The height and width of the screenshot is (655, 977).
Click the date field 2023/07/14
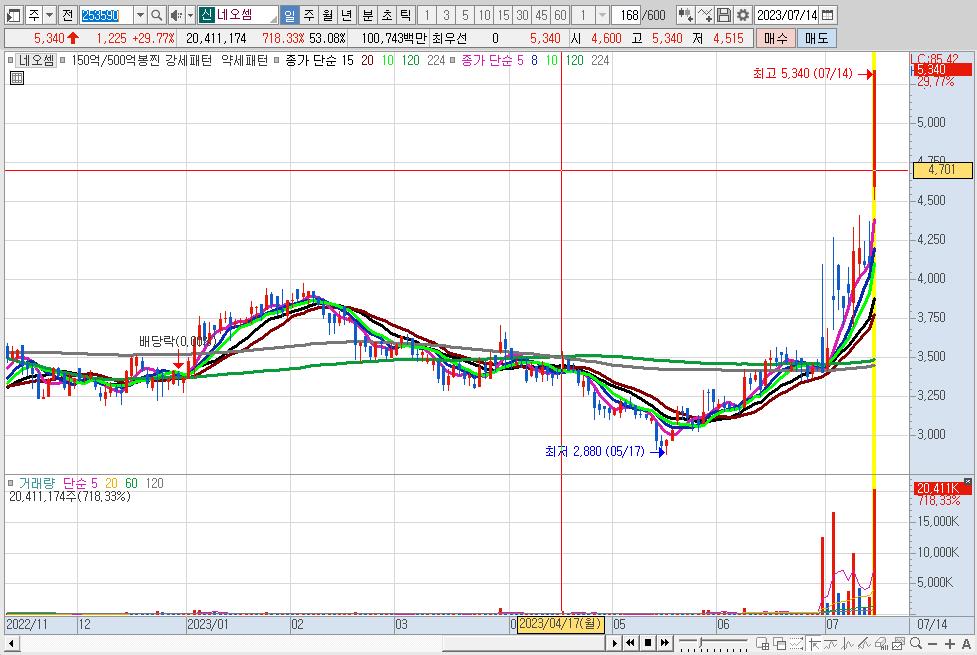787,14
